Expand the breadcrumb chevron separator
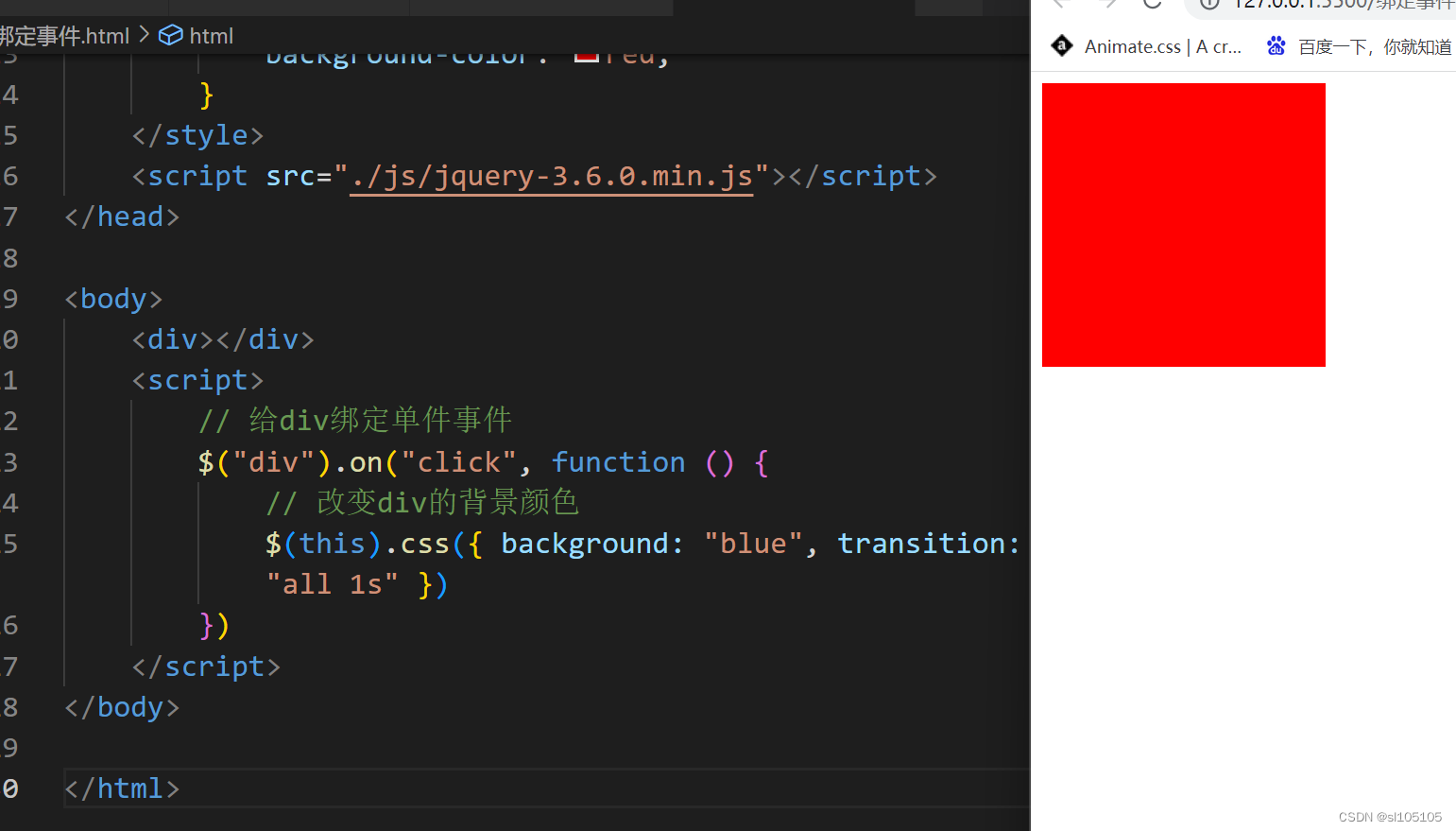The width and height of the screenshot is (1456, 831). point(144,35)
